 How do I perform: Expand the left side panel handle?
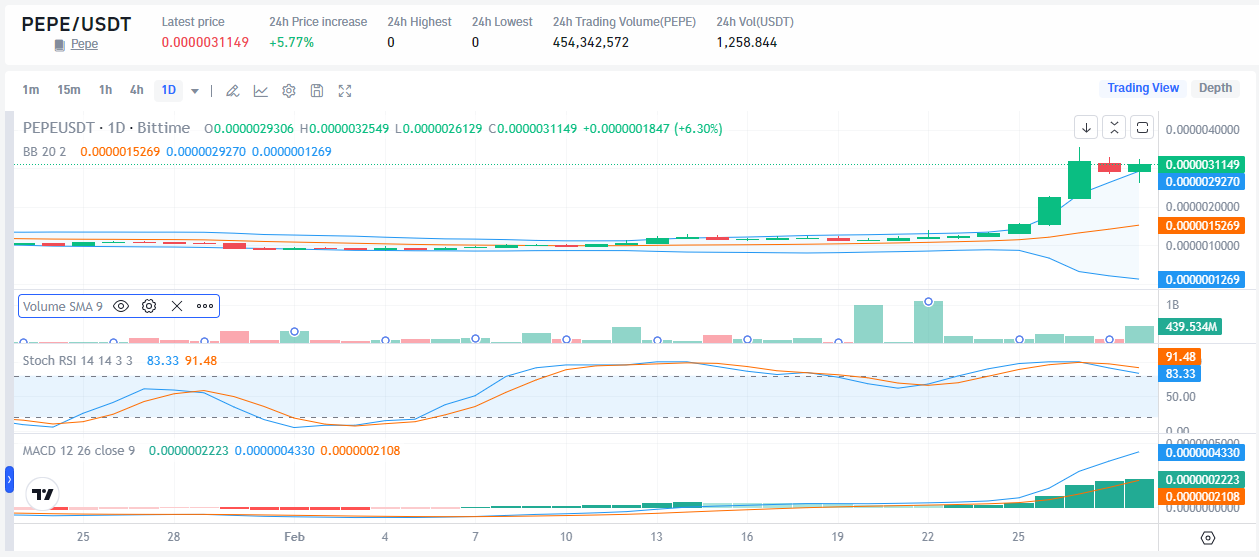[9, 480]
